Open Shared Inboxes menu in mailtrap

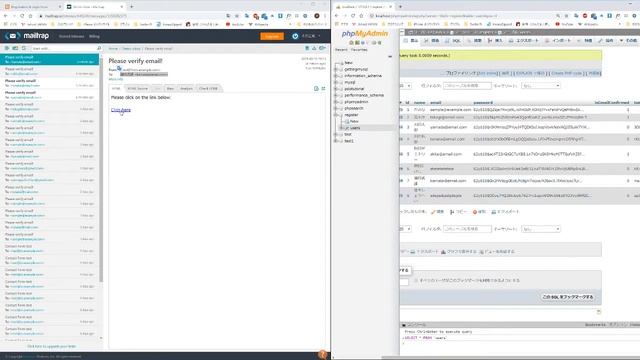71,36
